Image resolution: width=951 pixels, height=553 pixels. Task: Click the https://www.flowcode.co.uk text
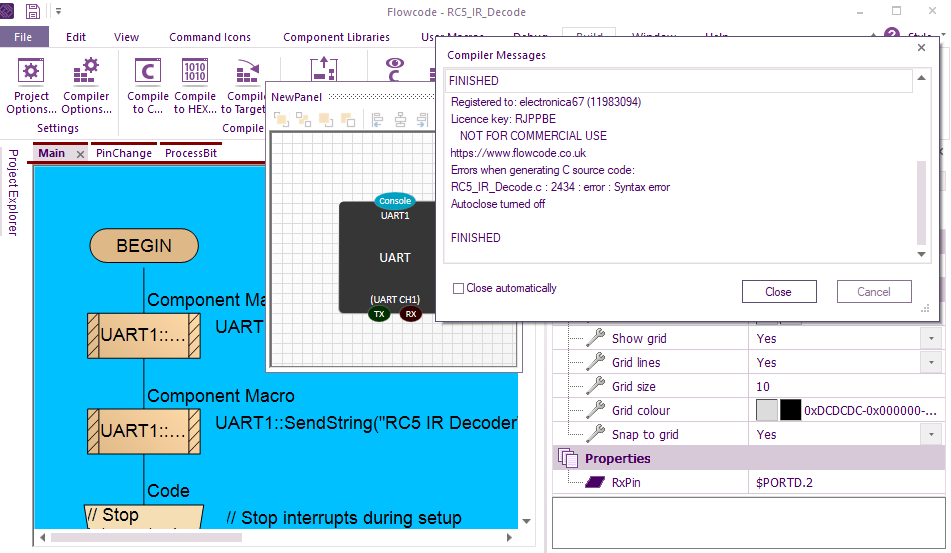[x=518, y=153]
